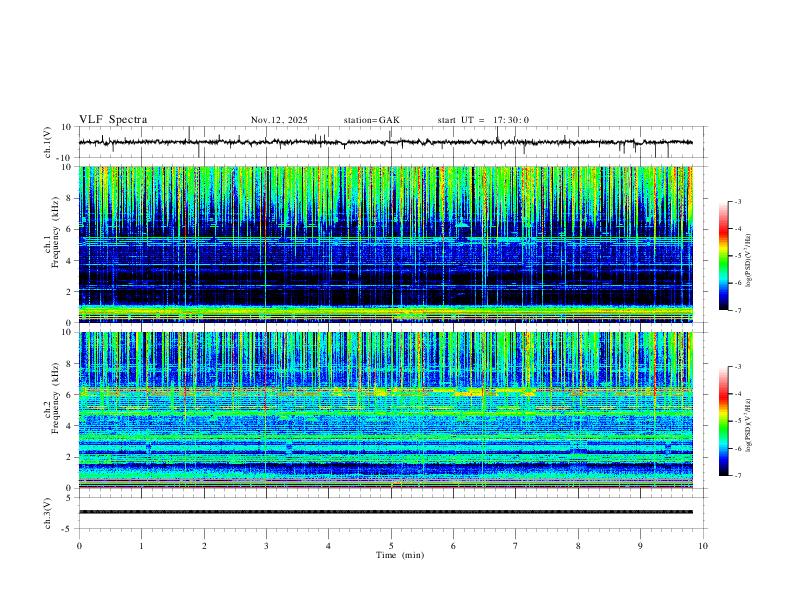This screenshot has width=792, height=612.
Task: Click the "VLF Spectra" plot title
Action: (113, 120)
